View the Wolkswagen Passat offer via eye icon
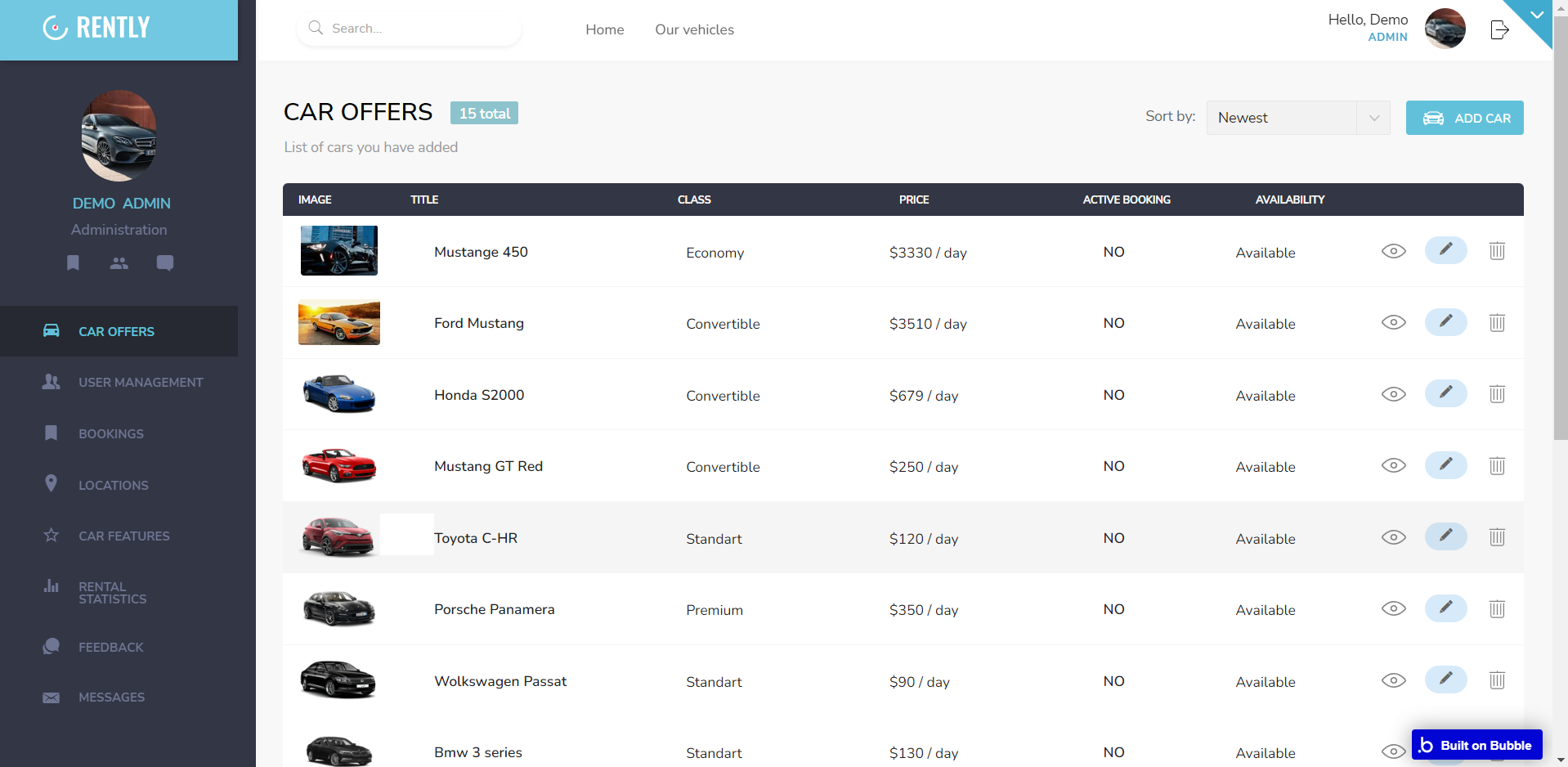 click(x=1393, y=680)
